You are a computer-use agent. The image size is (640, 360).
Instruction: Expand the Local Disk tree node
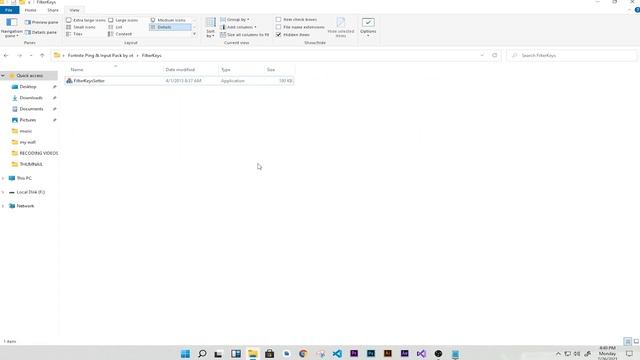coord(3,192)
